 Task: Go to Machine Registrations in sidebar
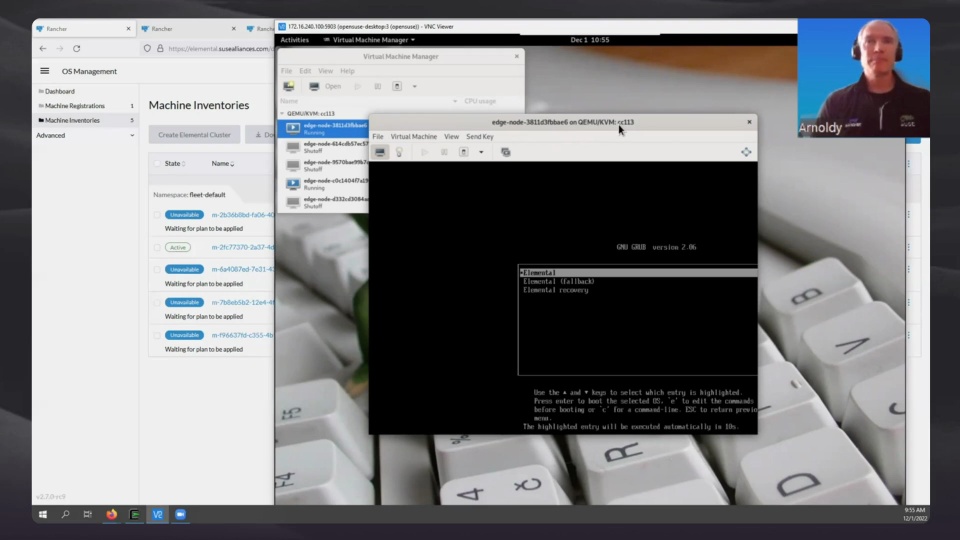[75, 106]
